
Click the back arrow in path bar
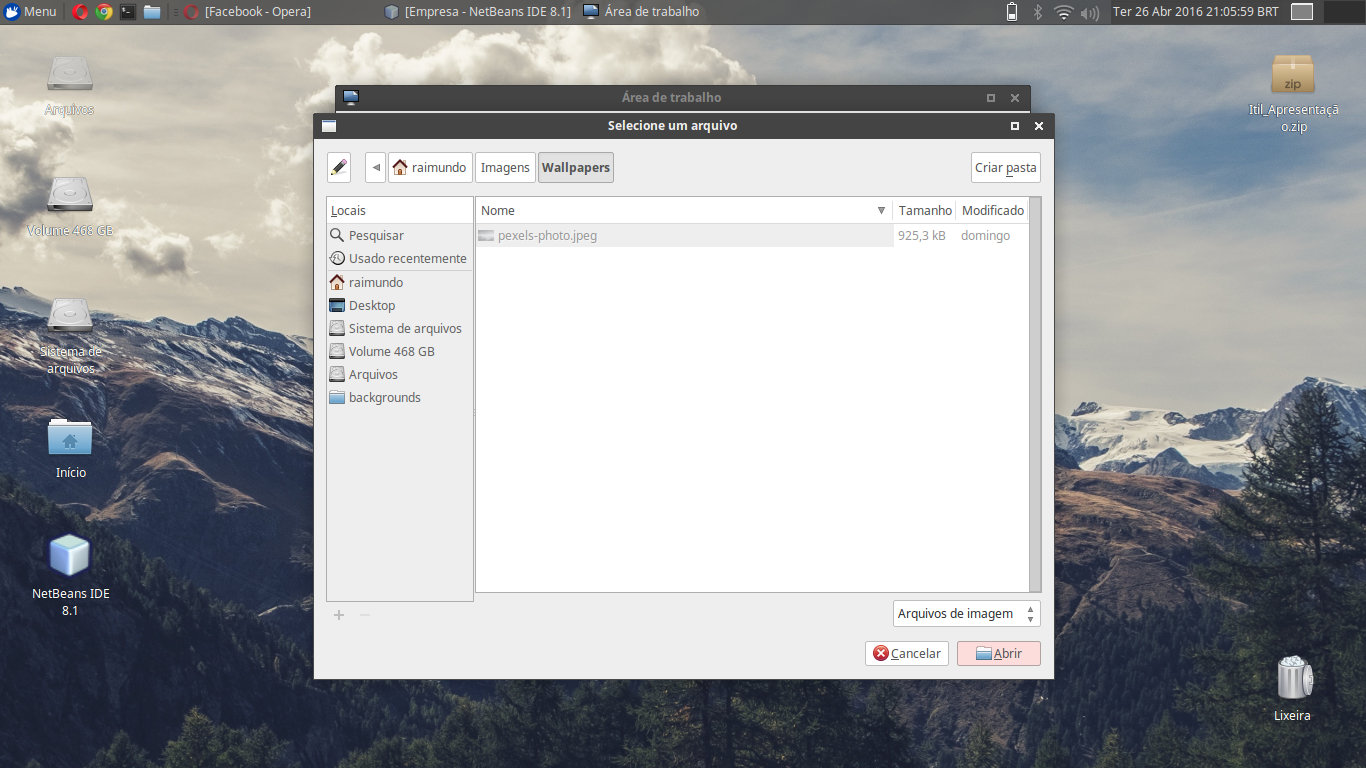tap(375, 168)
